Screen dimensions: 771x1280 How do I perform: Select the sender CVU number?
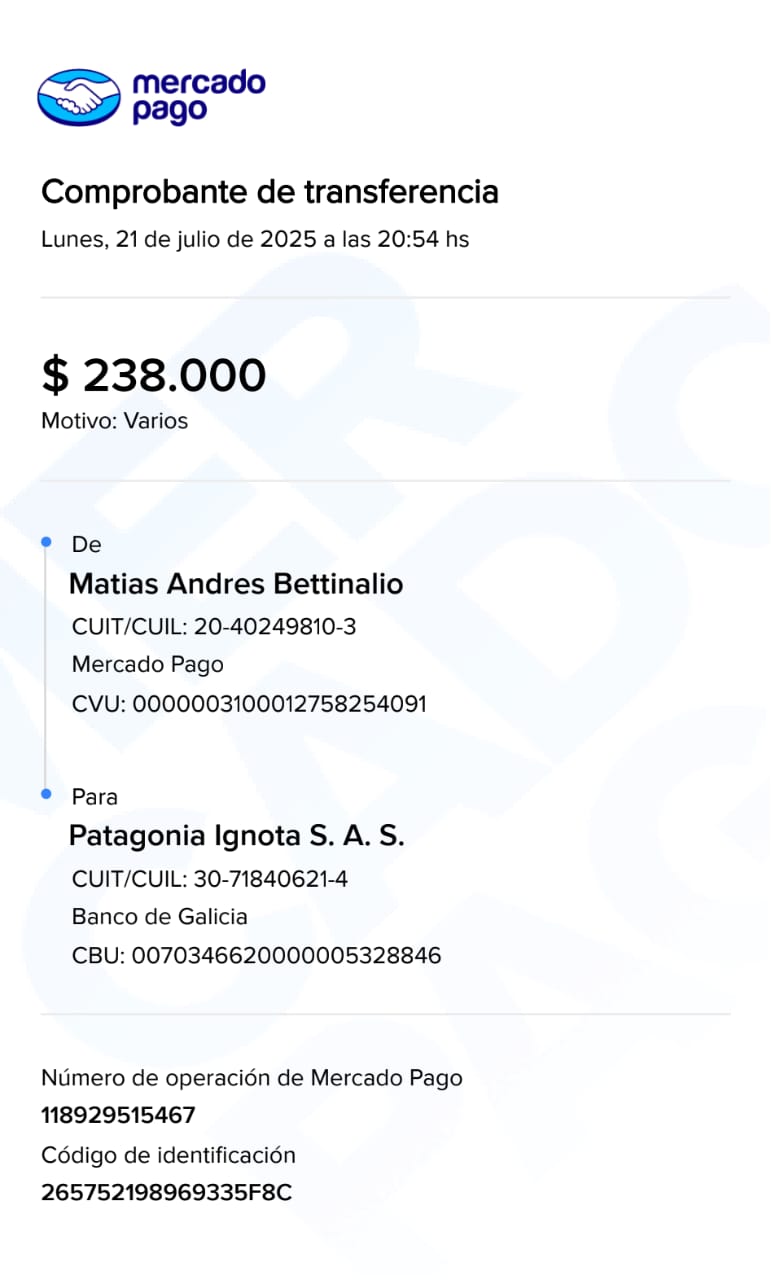pos(249,704)
